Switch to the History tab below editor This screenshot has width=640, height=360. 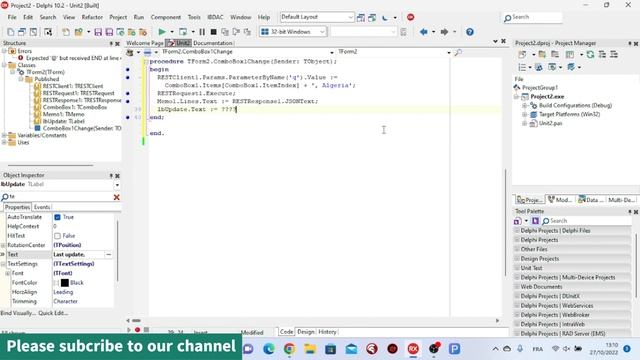[x=327, y=332]
